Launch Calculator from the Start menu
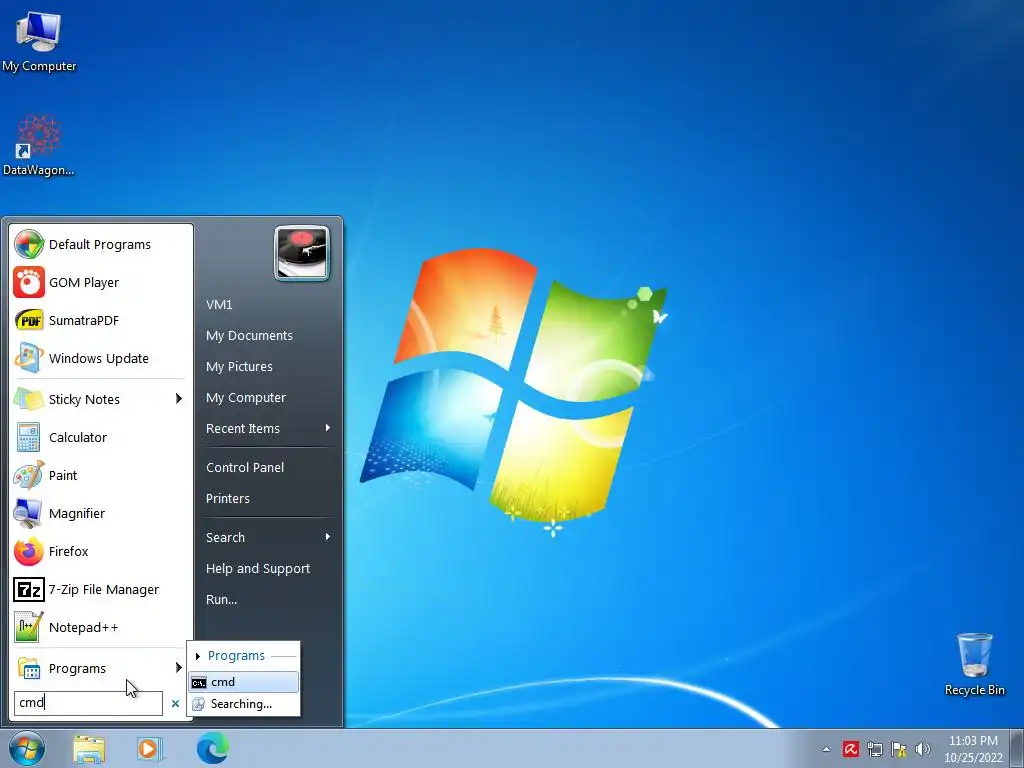This screenshot has width=1024, height=768. click(x=101, y=437)
